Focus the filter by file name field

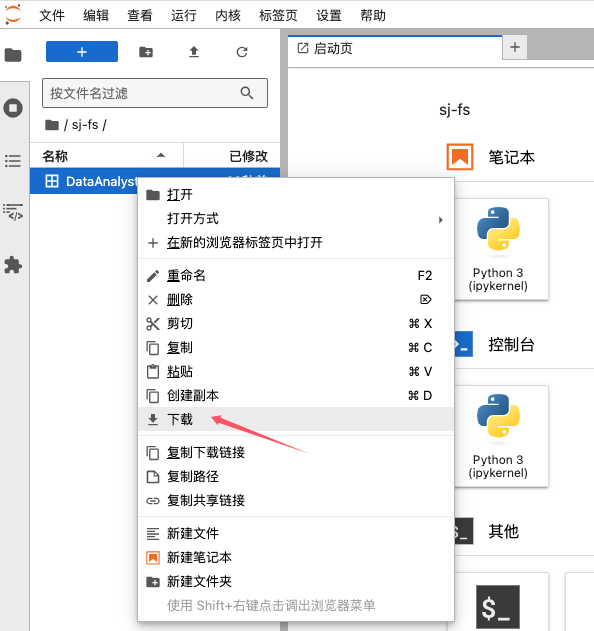tap(155, 93)
